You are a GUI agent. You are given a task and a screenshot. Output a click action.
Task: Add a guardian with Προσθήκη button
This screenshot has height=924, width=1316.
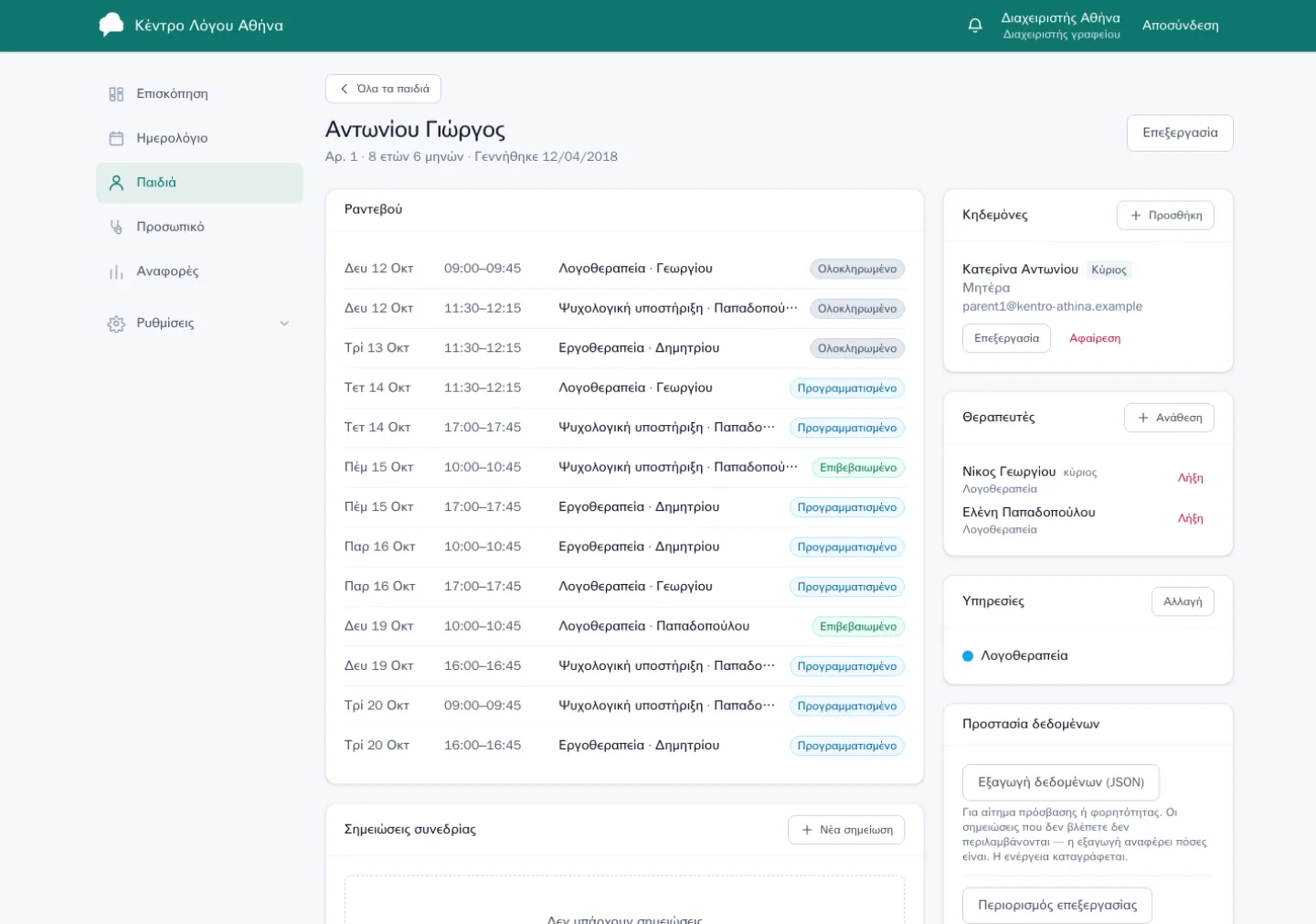pyautogui.click(x=1165, y=216)
